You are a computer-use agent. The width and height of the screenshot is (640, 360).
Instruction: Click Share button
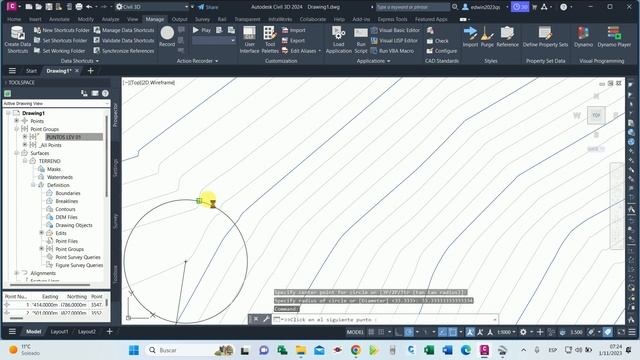(208, 7)
